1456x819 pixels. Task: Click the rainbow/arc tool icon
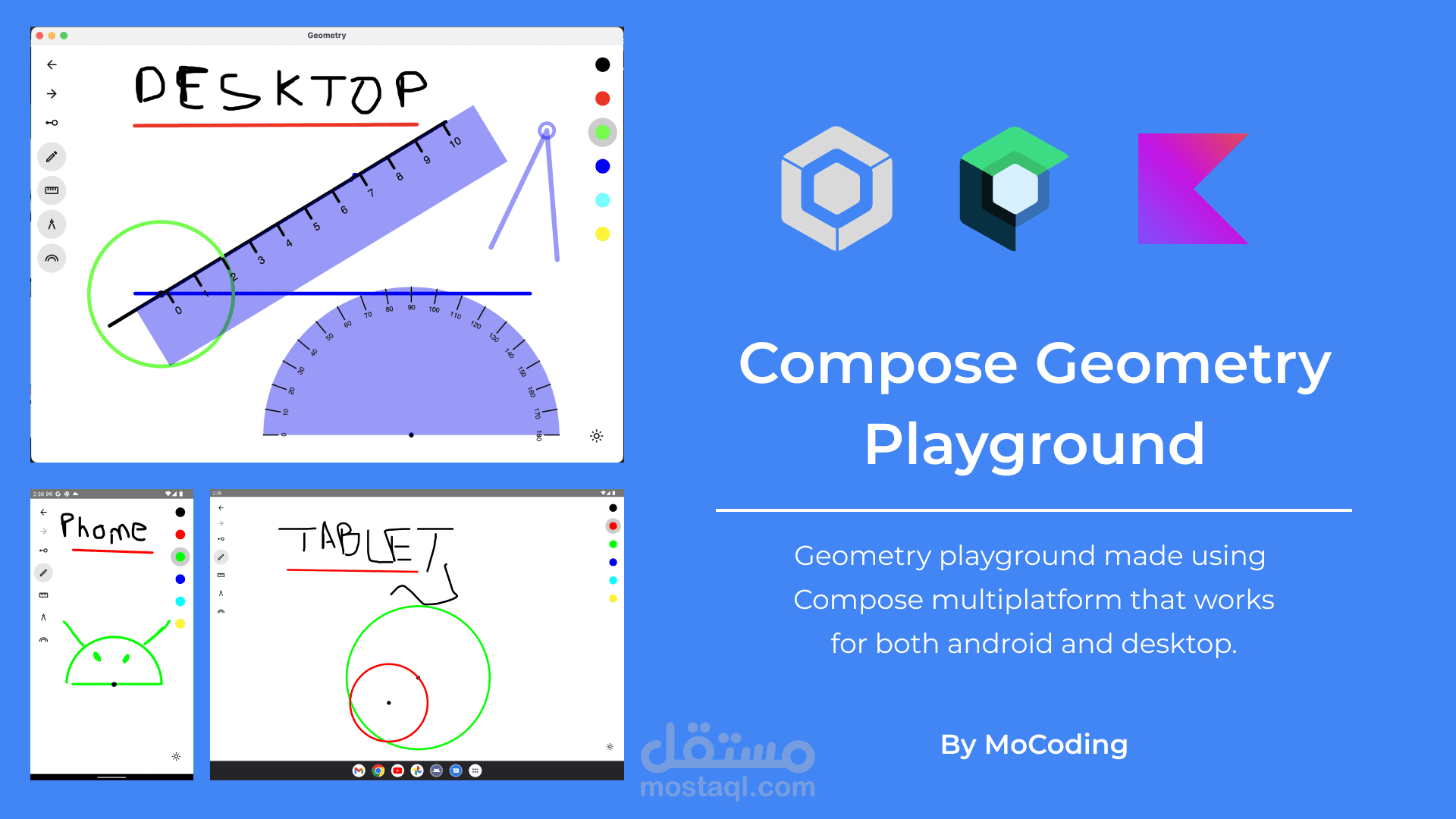click(x=53, y=259)
